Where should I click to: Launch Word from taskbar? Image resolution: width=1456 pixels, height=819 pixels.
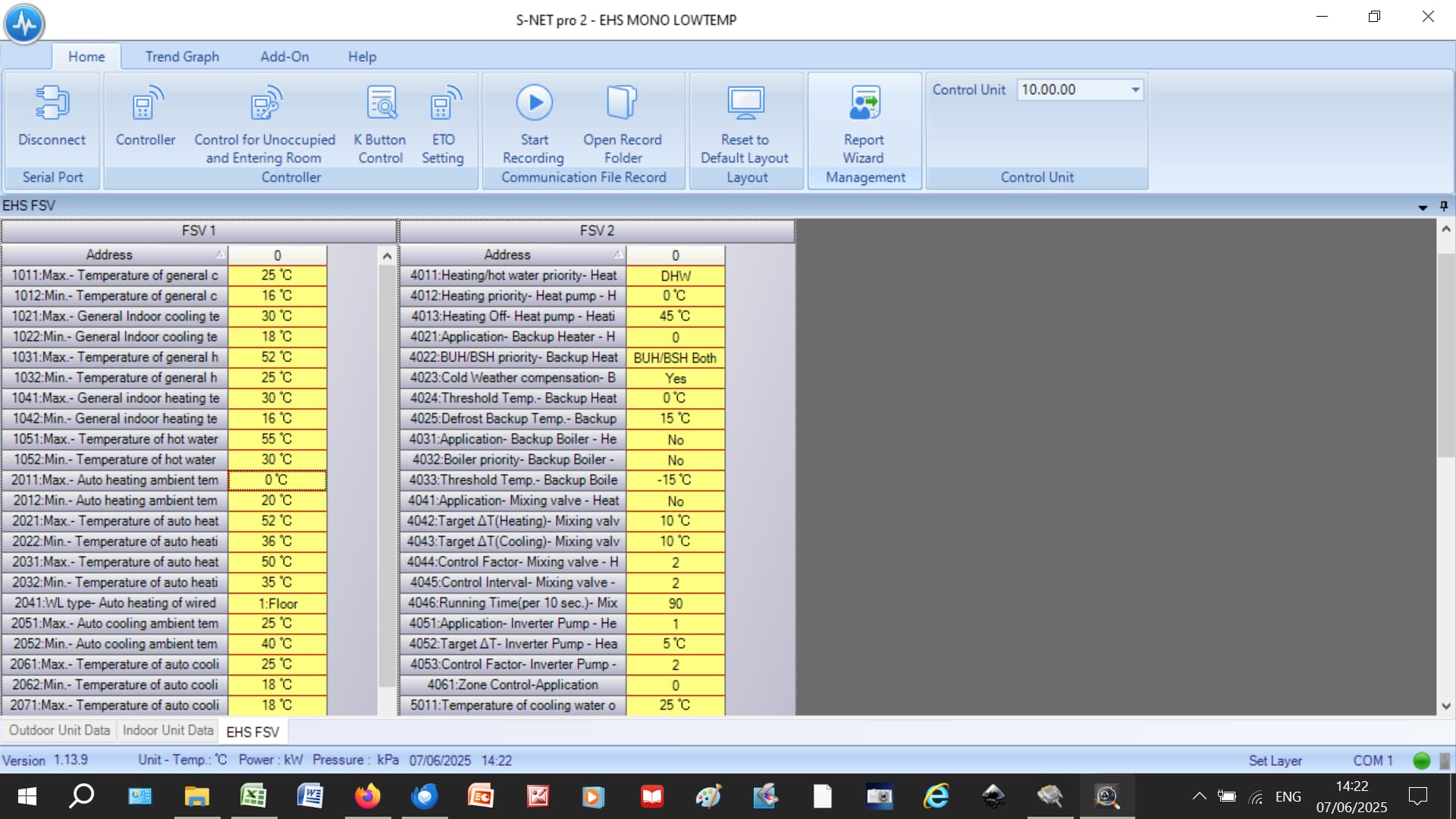click(310, 796)
